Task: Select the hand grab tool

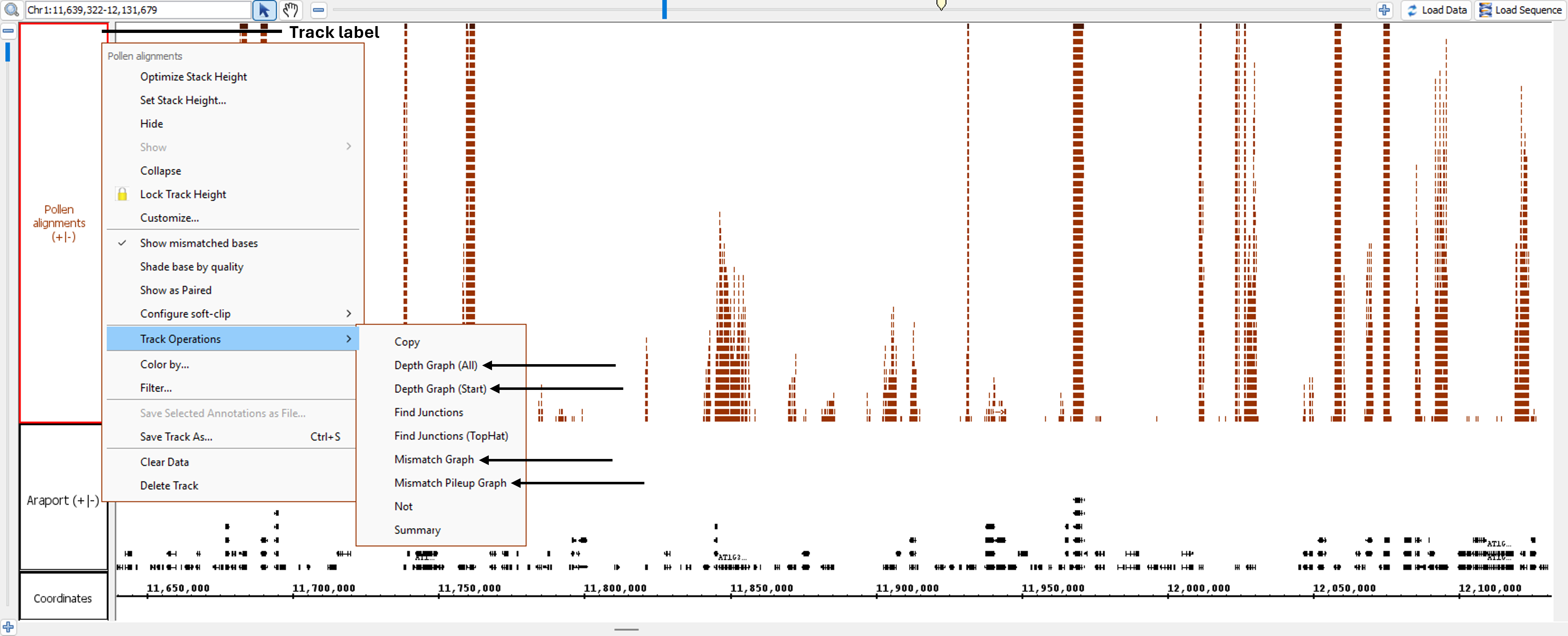Action: (291, 10)
